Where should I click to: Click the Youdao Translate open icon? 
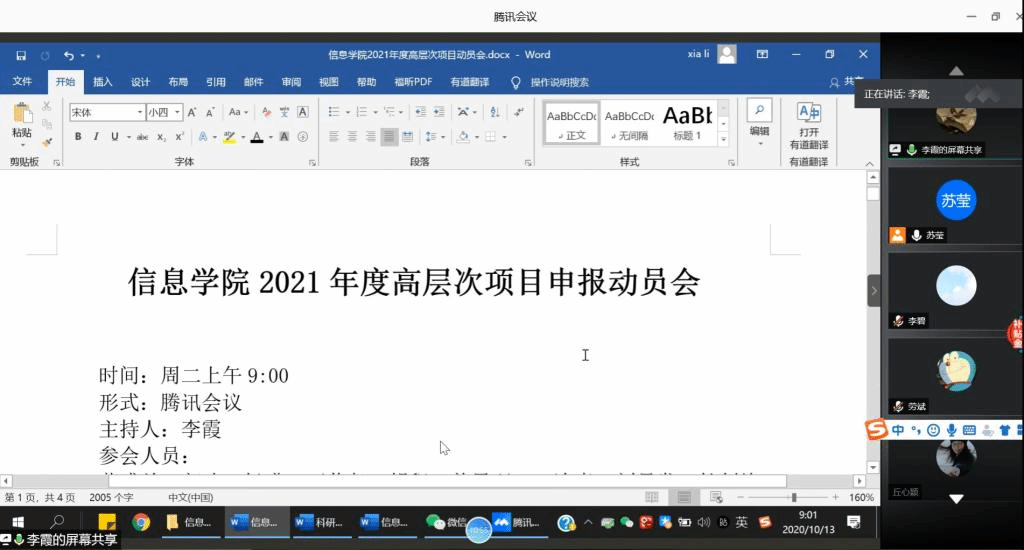(808, 118)
